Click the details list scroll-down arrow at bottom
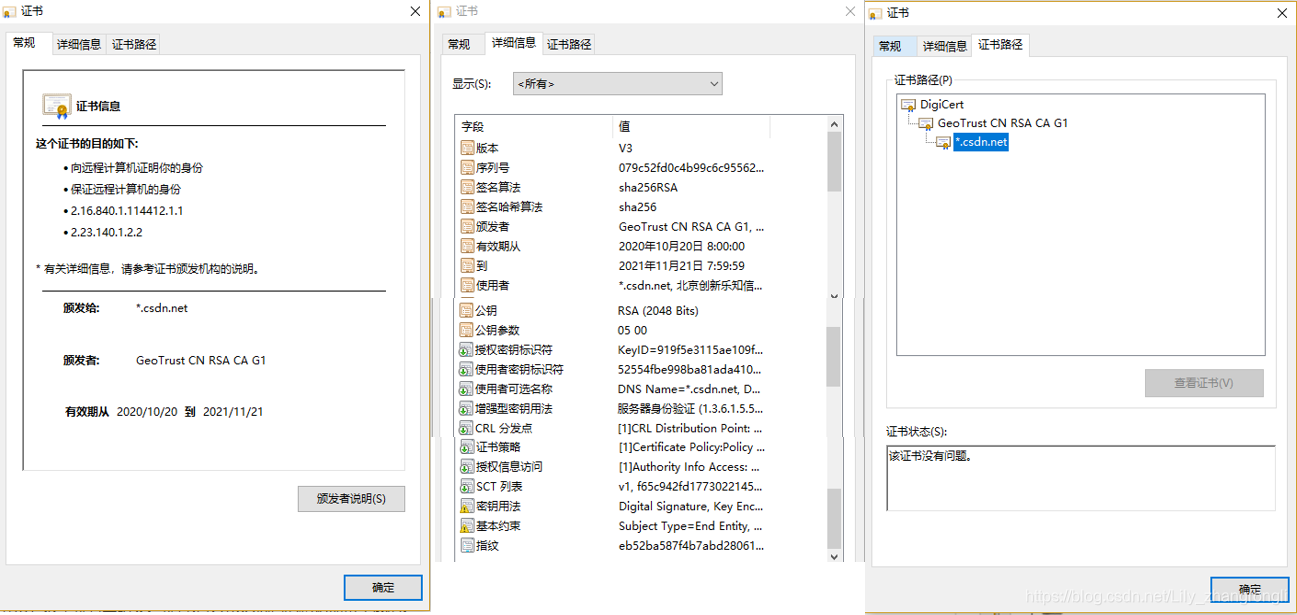 click(x=835, y=557)
